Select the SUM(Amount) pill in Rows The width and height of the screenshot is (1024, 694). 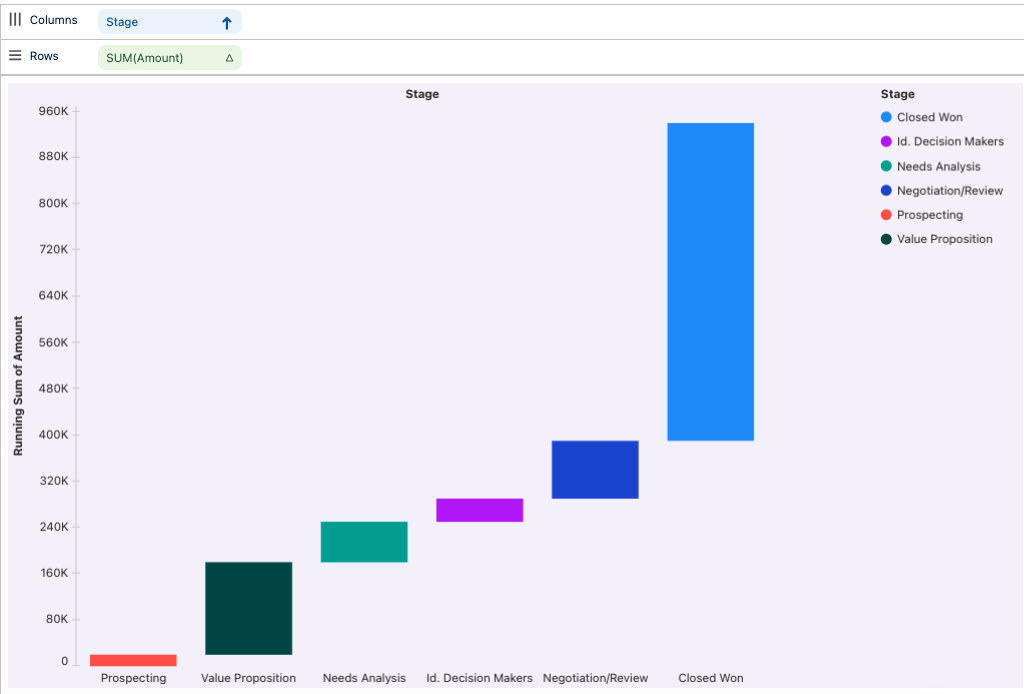tap(170, 57)
